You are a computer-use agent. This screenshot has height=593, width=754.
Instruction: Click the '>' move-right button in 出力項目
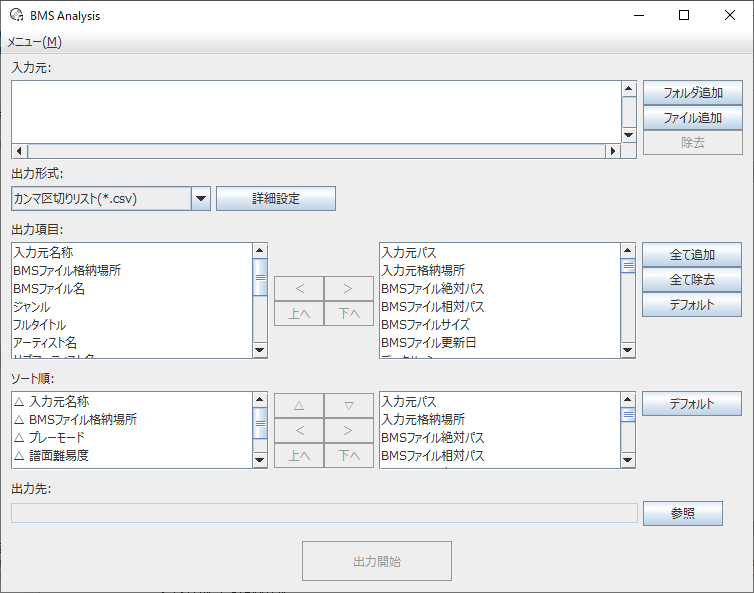pyautogui.click(x=349, y=288)
